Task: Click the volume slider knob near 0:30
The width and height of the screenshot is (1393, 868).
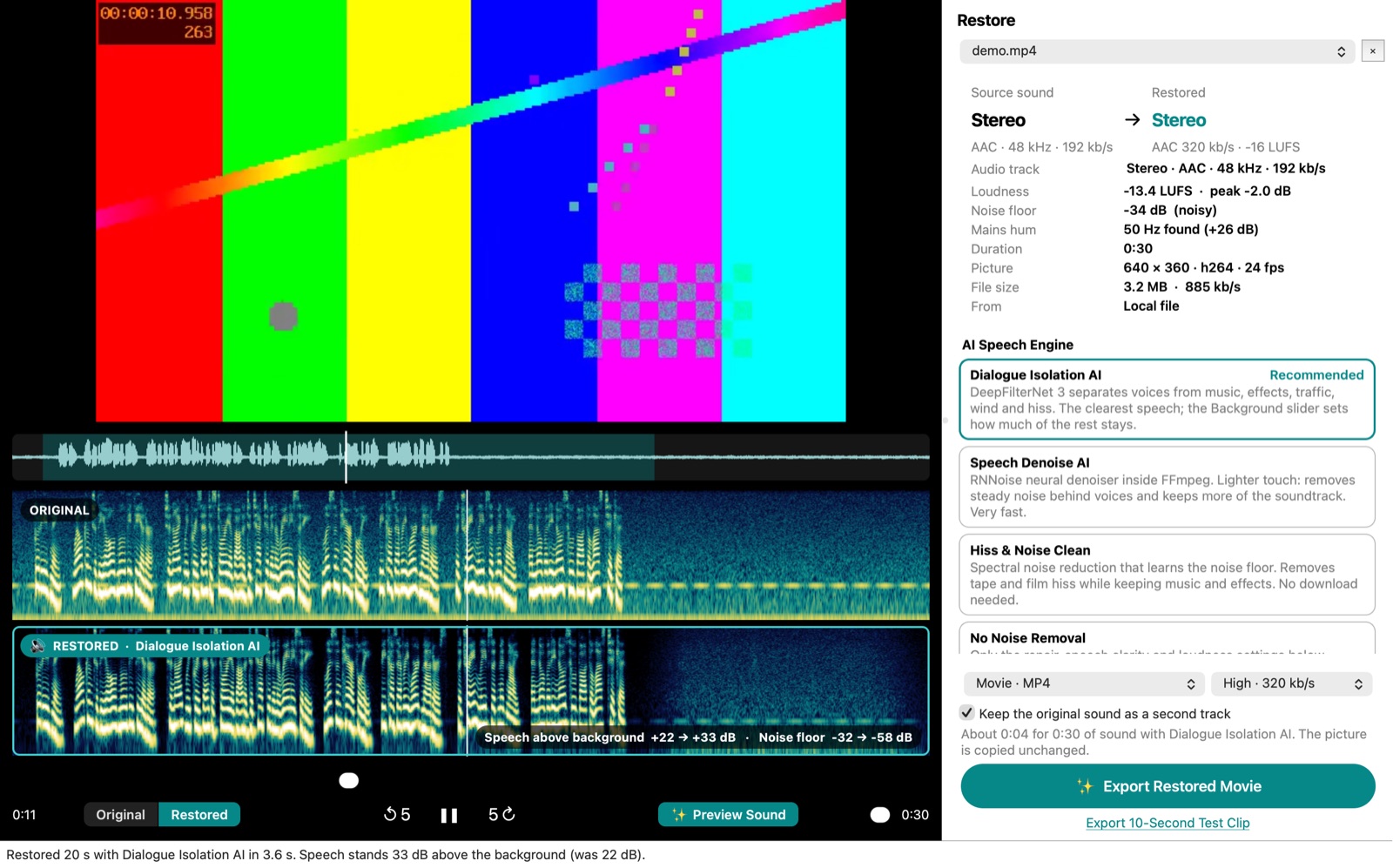Action: [x=880, y=815]
